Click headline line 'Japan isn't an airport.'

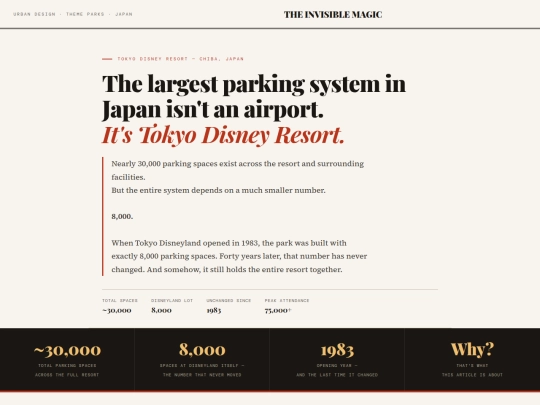click(x=213, y=109)
